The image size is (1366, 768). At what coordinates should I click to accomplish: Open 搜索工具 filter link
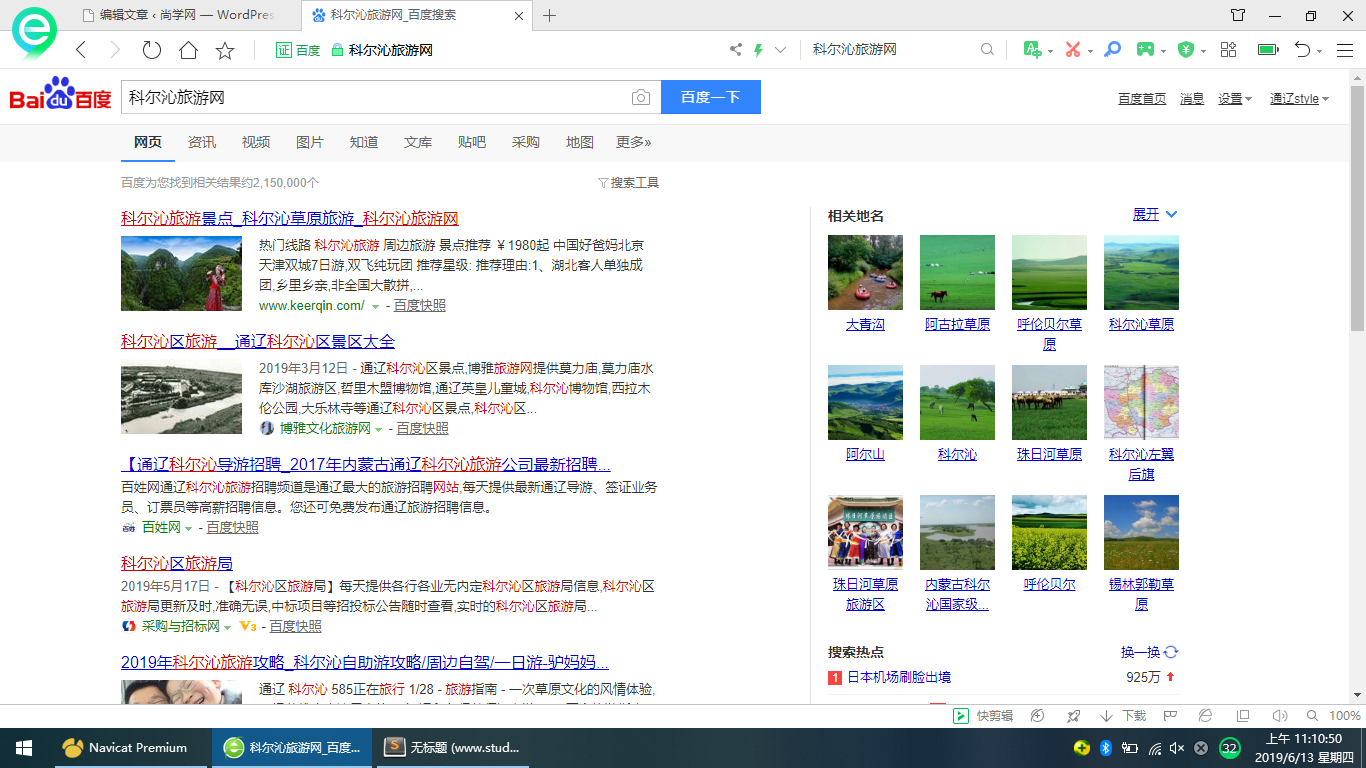[x=628, y=183]
